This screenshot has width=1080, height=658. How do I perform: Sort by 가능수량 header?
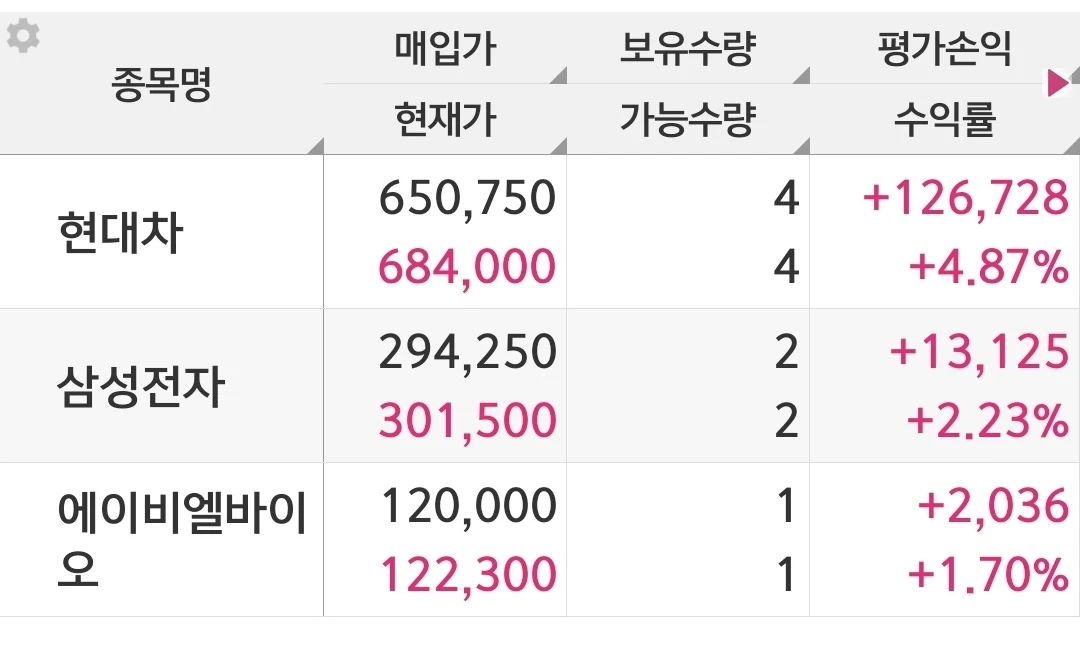688,119
